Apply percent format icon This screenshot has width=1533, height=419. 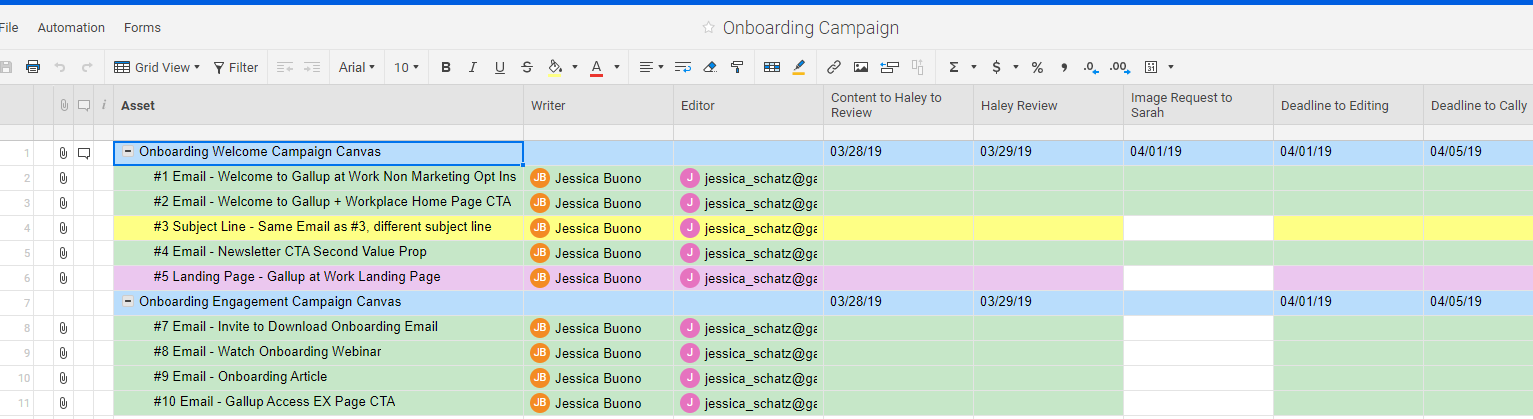pos(1037,67)
